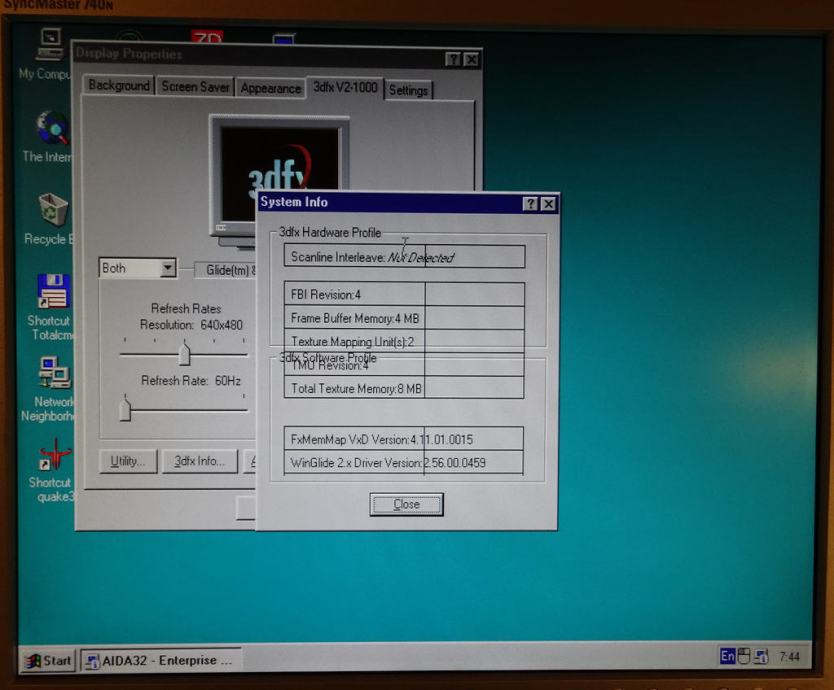Close the Display Properties window with X
Image resolution: width=834 pixels, height=690 pixels.
point(471,60)
